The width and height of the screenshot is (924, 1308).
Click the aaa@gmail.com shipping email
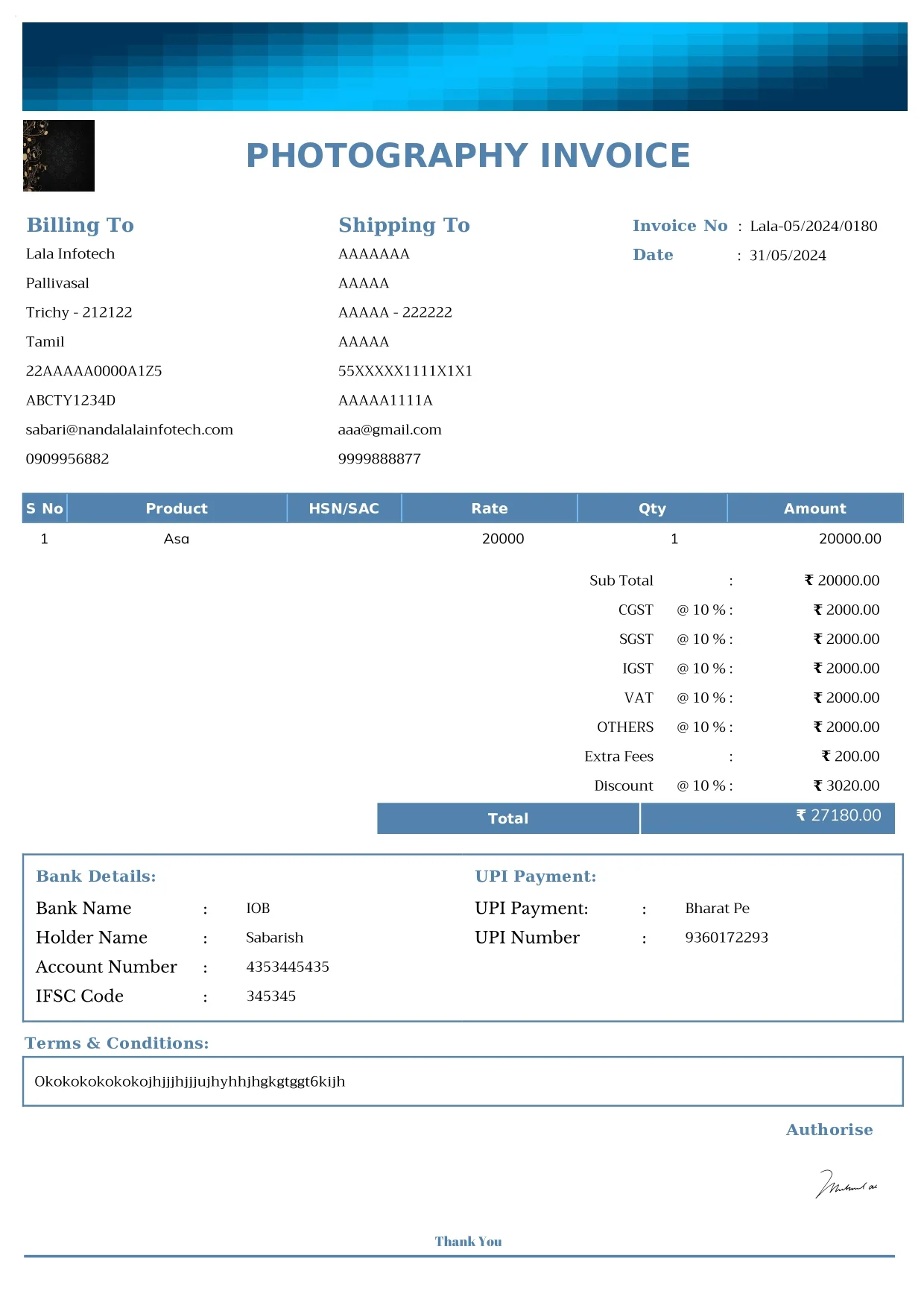coord(389,429)
